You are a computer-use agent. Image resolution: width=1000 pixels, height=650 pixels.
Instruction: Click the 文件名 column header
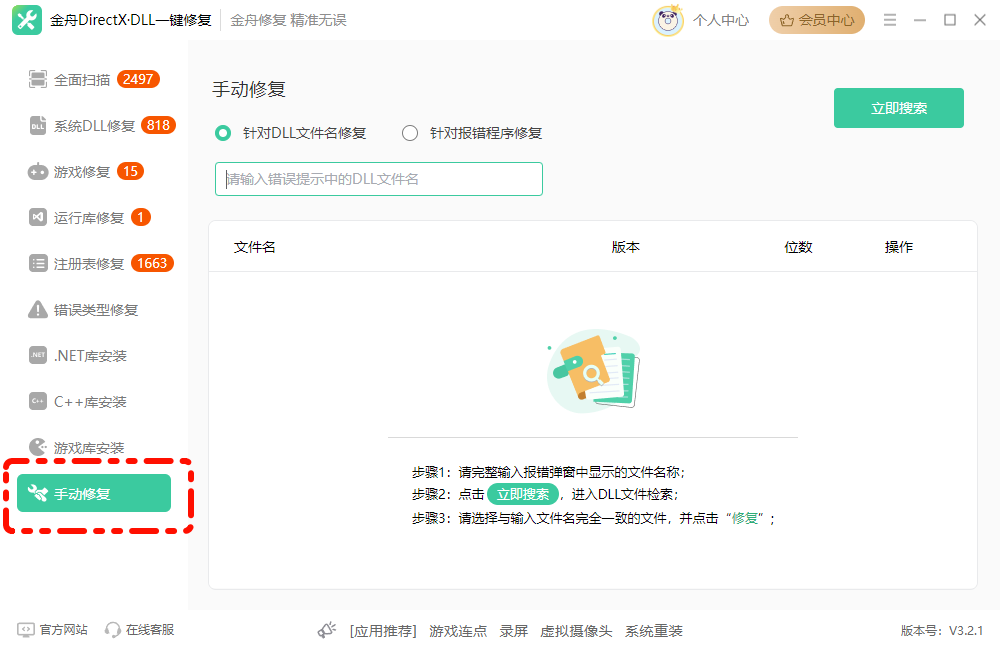[x=254, y=247]
